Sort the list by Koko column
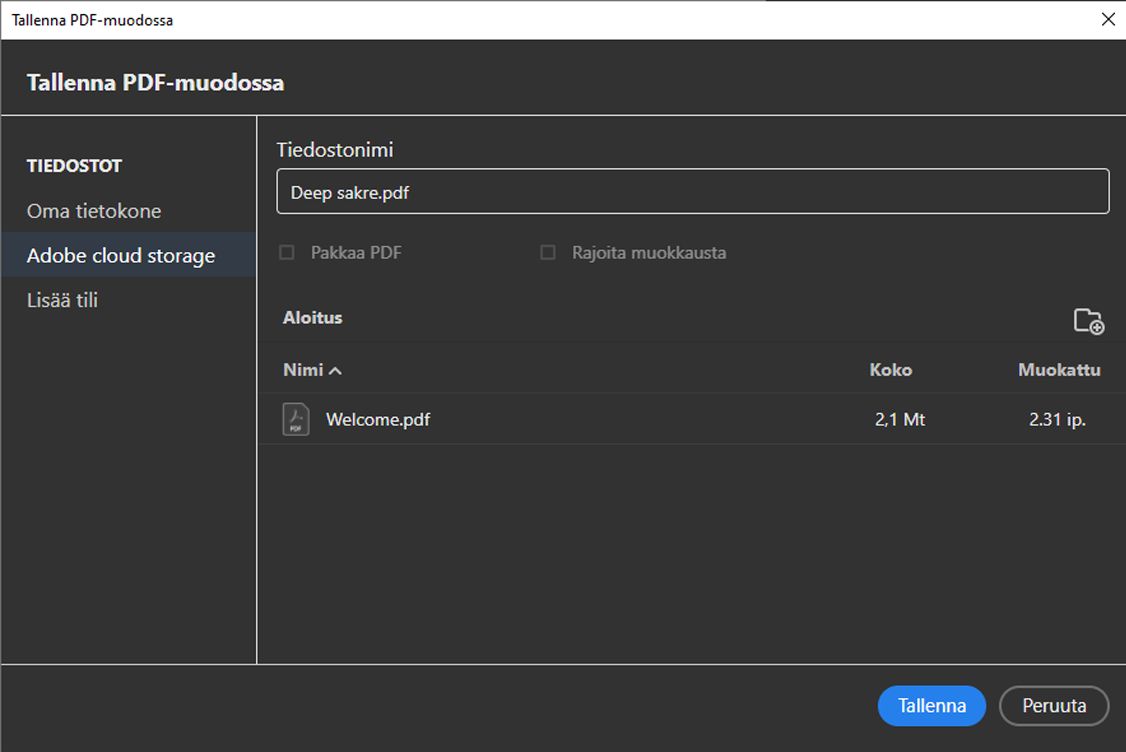Screen dimensions: 1126x752 (x=890, y=370)
